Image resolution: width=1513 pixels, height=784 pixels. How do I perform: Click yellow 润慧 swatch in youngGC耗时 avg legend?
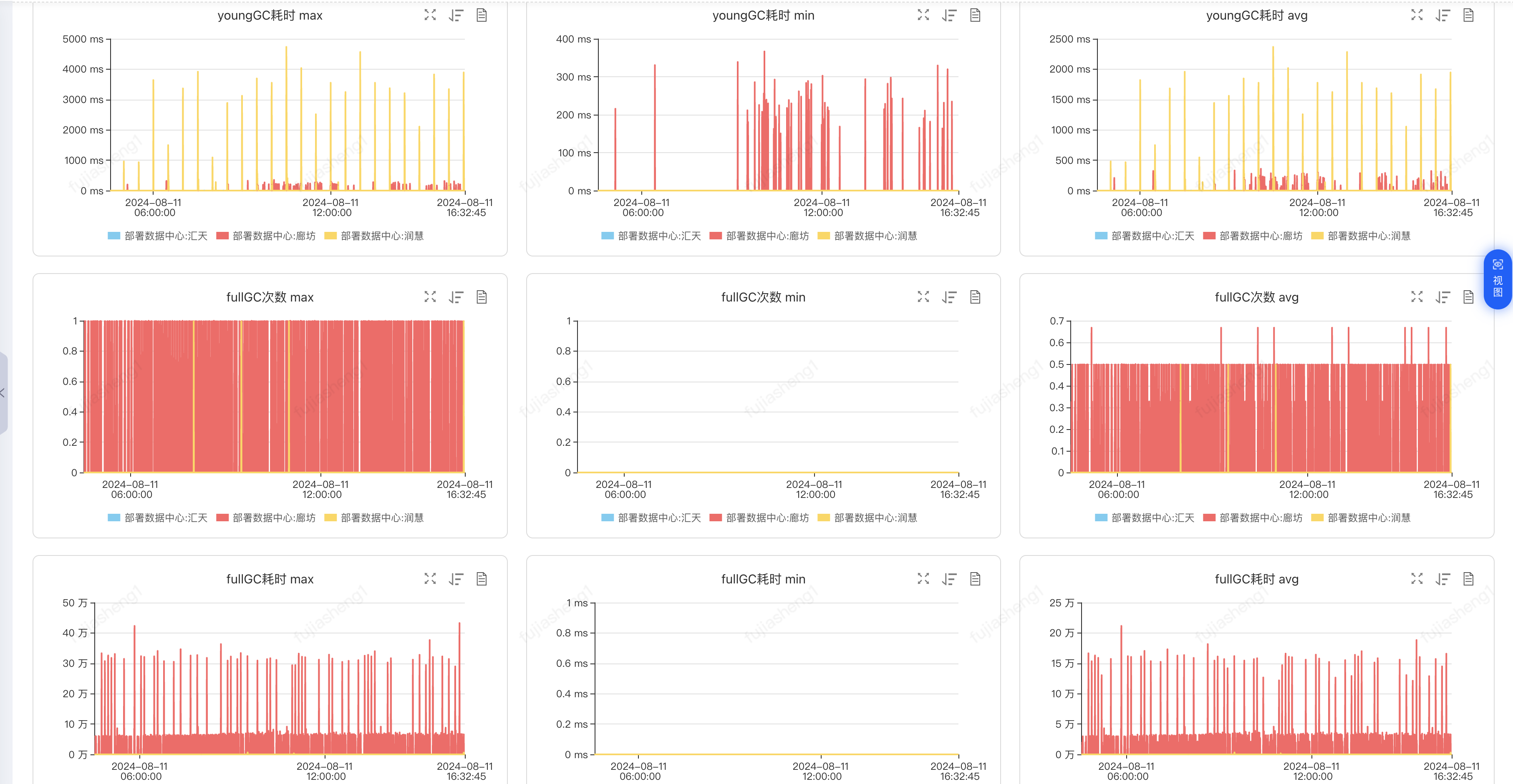[x=1317, y=236]
